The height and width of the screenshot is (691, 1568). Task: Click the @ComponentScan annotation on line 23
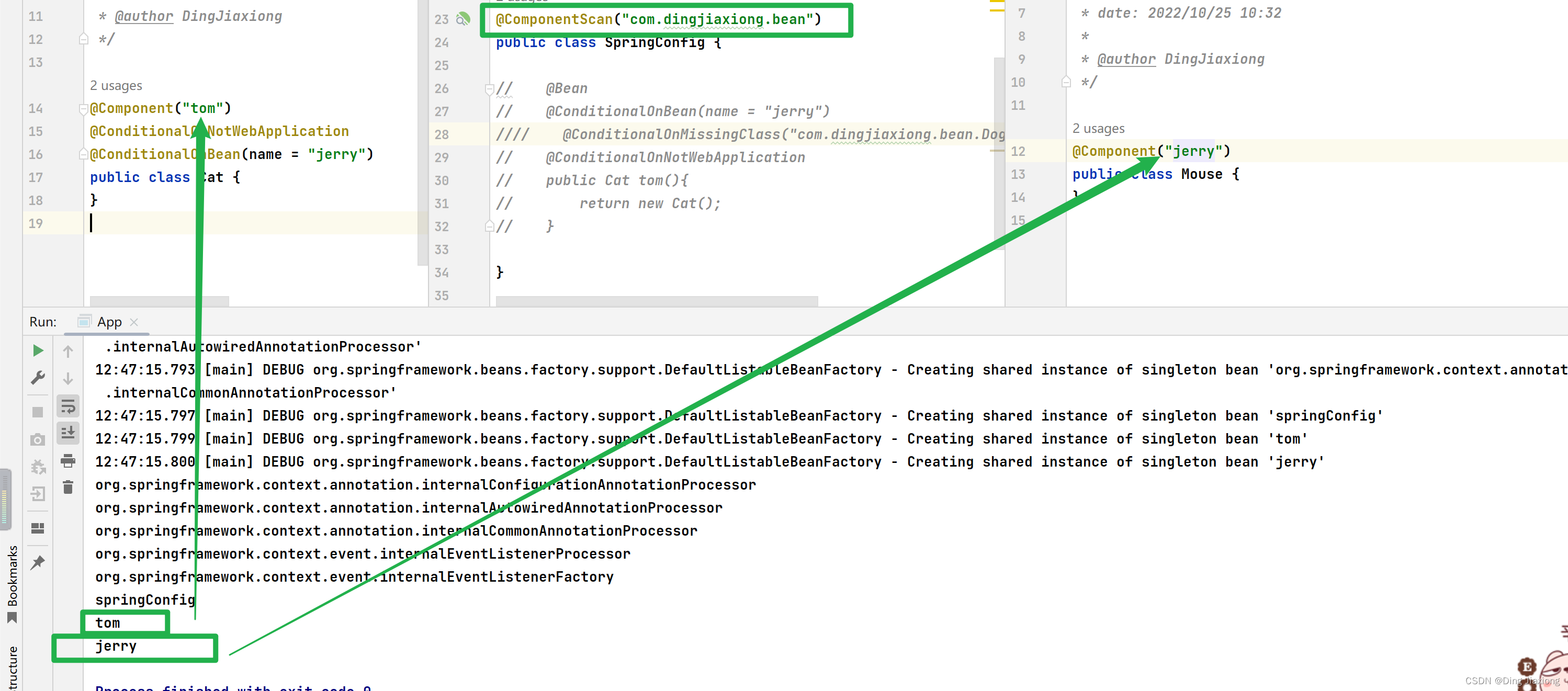[x=659, y=19]
